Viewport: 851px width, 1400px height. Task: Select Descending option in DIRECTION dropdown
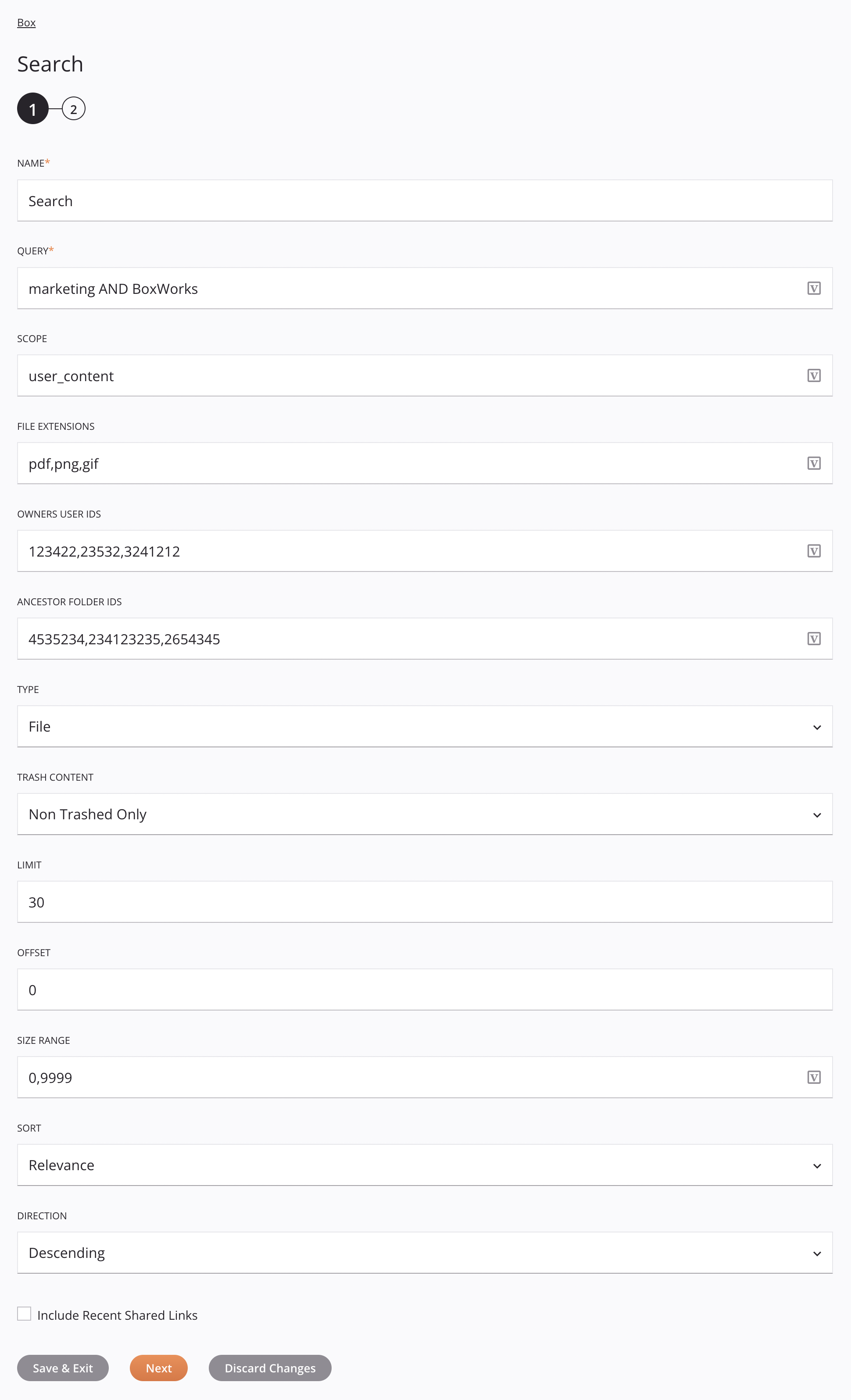pyautogui.click(x=424, y=1252)
